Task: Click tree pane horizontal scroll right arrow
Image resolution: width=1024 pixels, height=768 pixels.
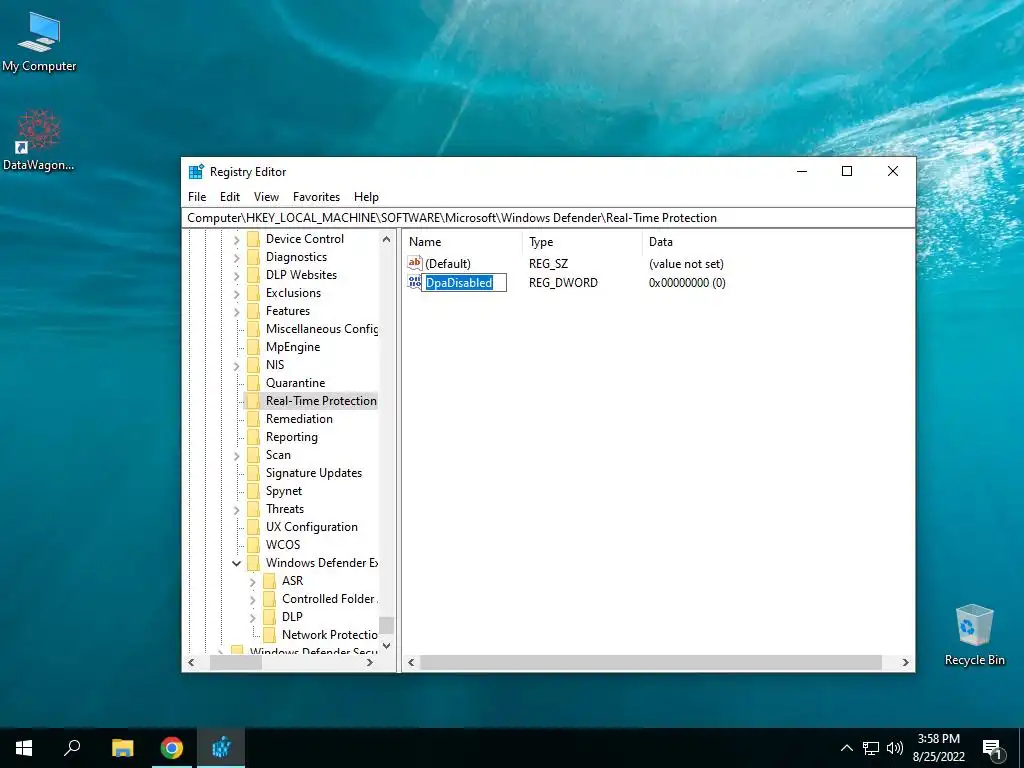Action: (370, 662)
